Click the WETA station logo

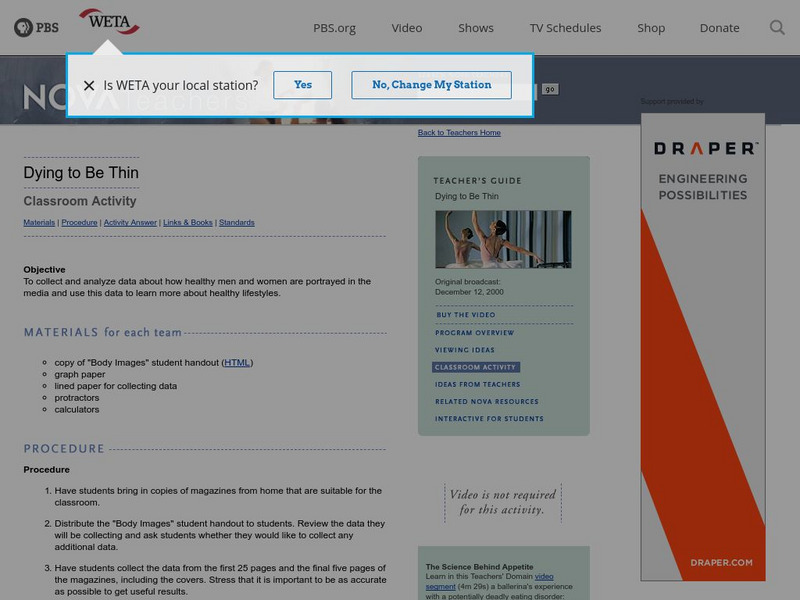(x=109, y=21)
